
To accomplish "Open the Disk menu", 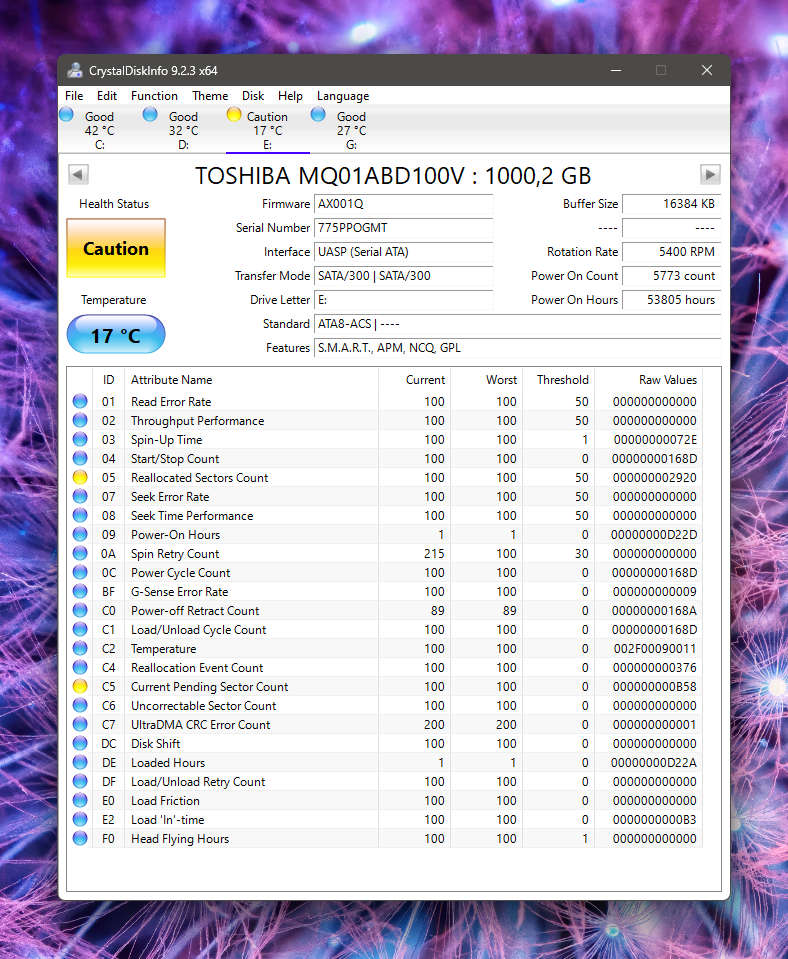I will 253,96.
